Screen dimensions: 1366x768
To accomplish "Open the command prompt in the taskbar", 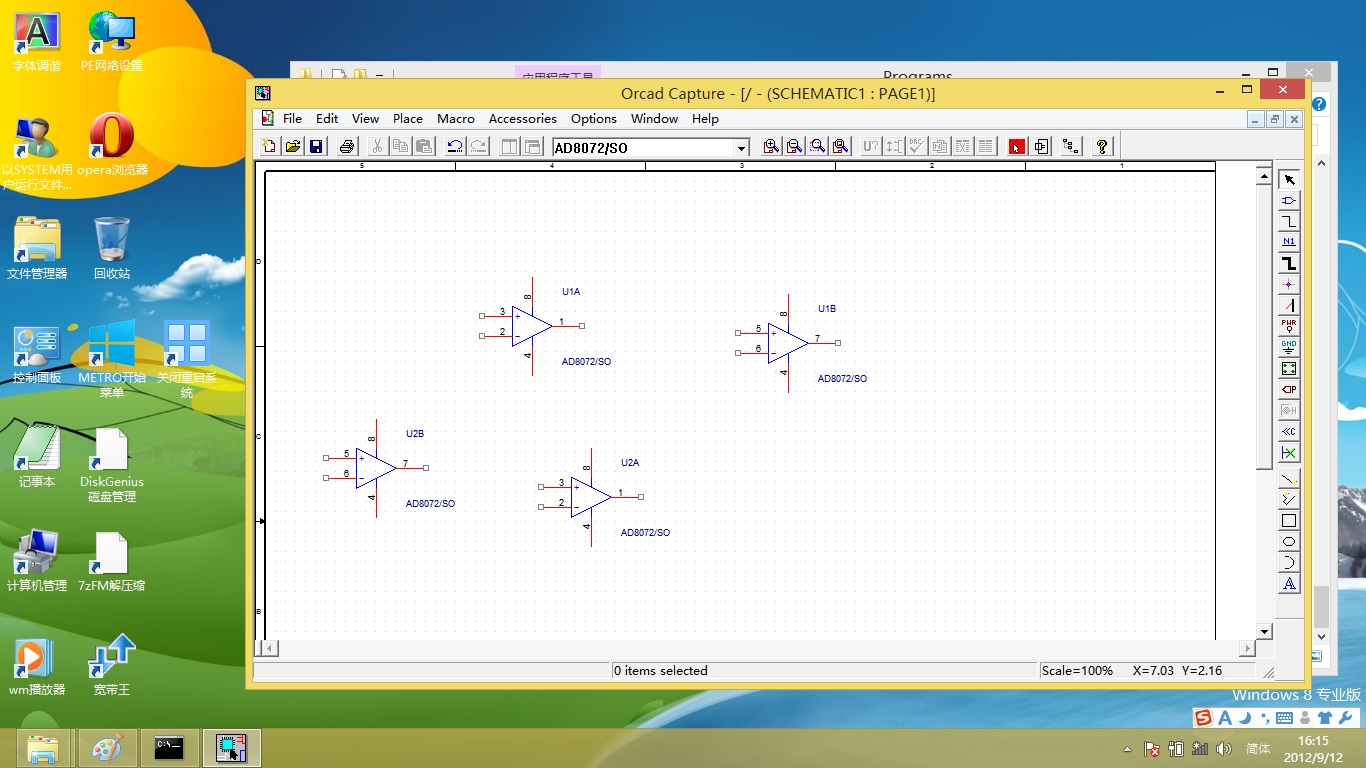I will pos(169,748).
